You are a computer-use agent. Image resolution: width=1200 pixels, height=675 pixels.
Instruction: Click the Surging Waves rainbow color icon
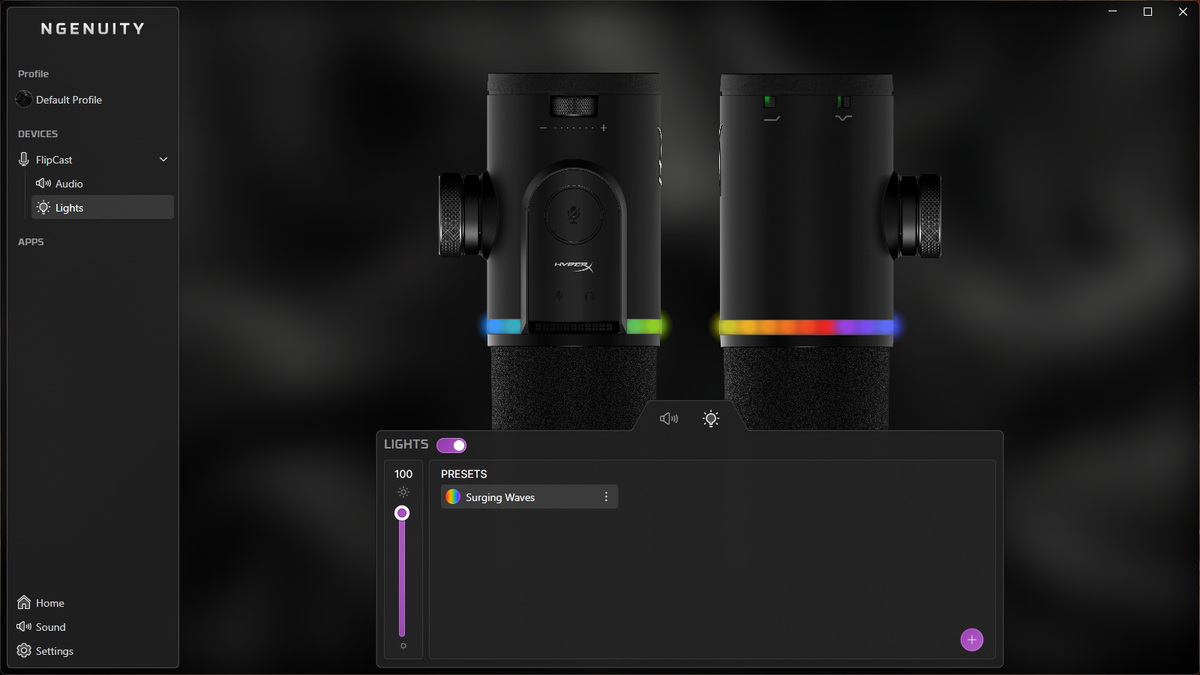coord(453,497)
